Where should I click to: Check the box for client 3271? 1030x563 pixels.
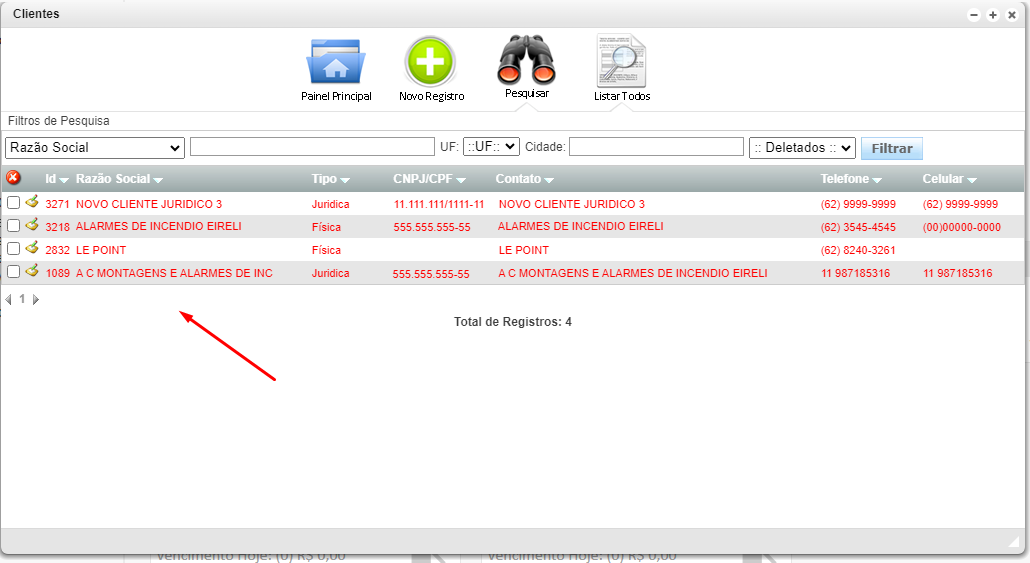pos(14,203)
